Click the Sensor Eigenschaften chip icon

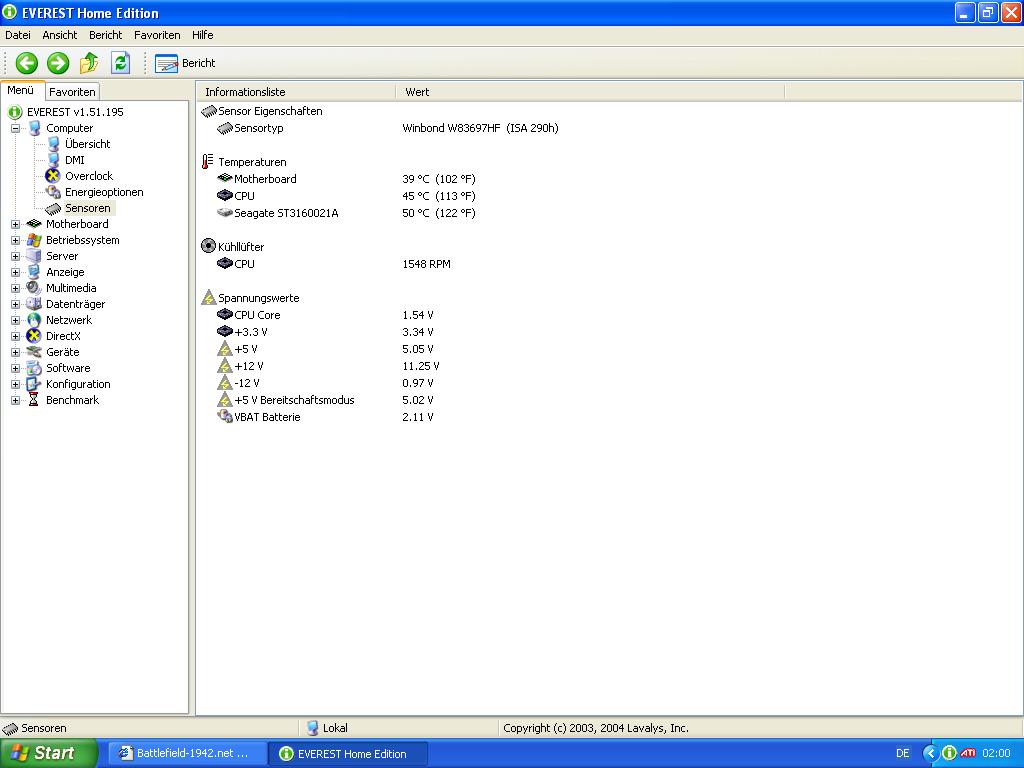tap(209, 112)
